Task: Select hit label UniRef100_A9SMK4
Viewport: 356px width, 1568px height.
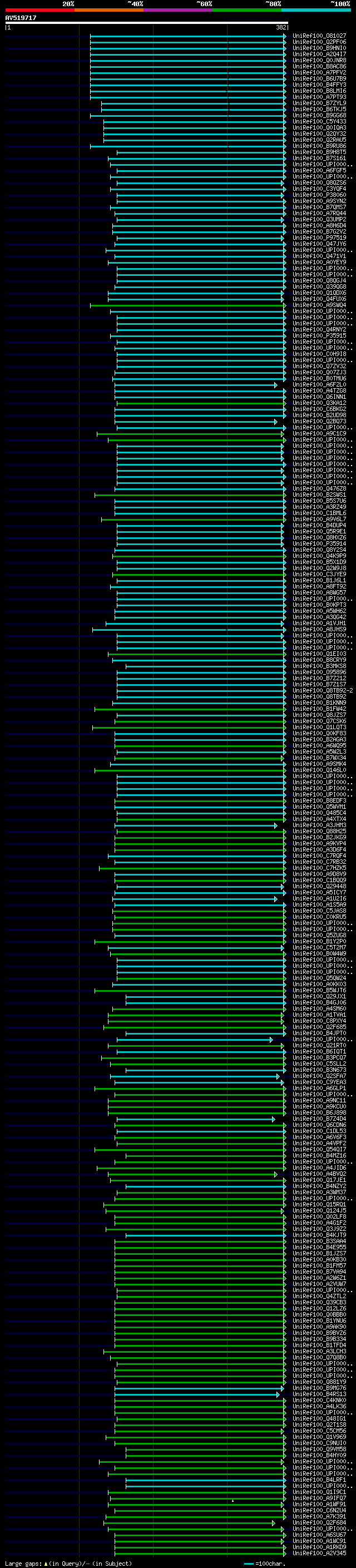Action: (319, 764)
